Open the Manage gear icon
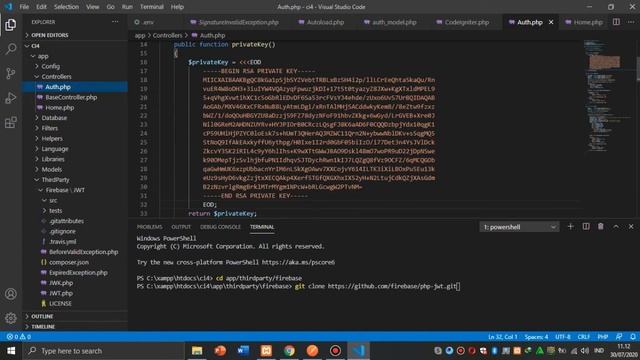The width and height of the screenshot is (640, 360). click(11, 318)
